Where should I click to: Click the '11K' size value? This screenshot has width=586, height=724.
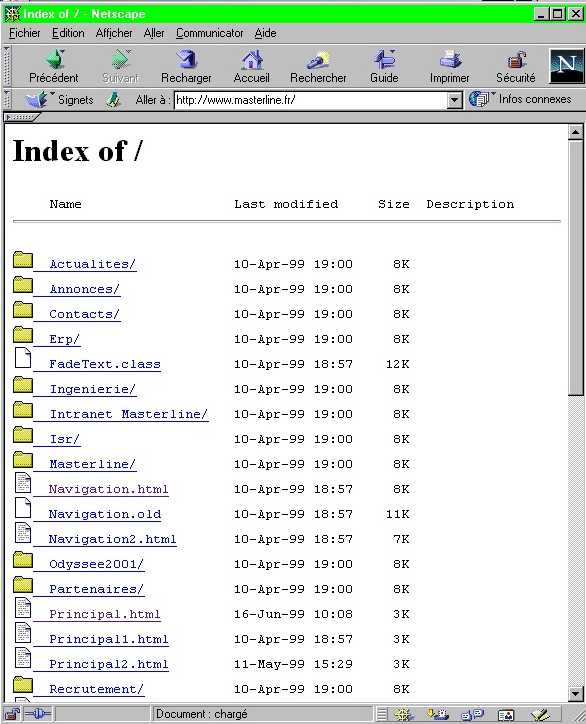pos(398,514)
